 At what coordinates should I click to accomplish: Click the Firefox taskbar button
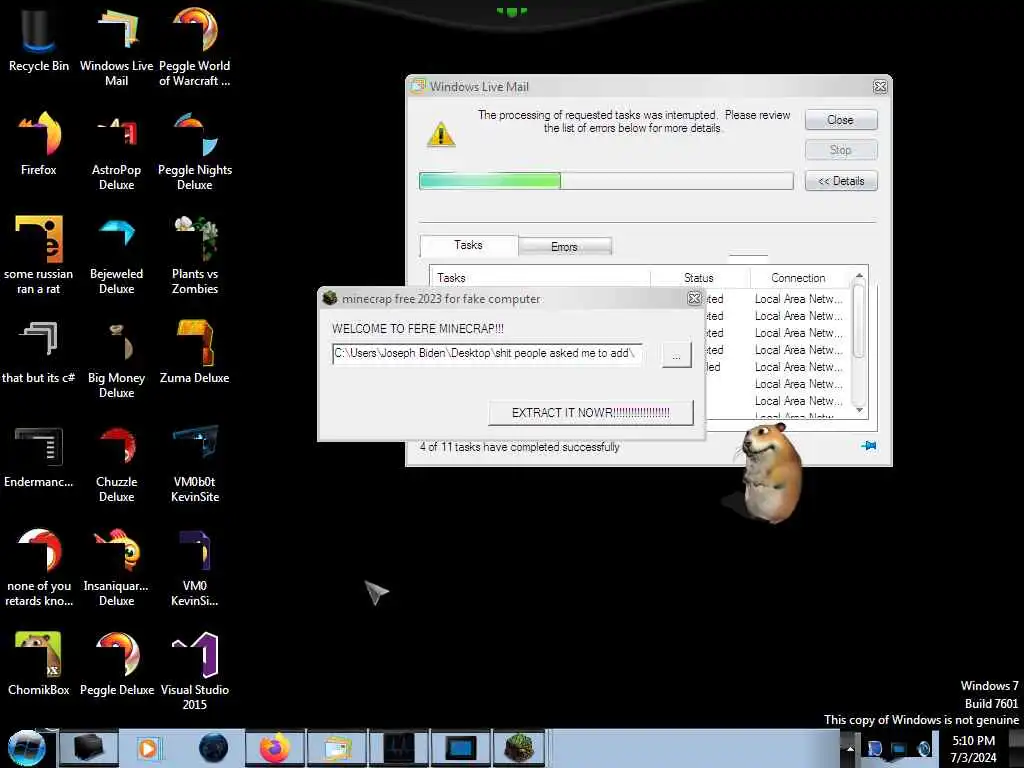[275, 748]
